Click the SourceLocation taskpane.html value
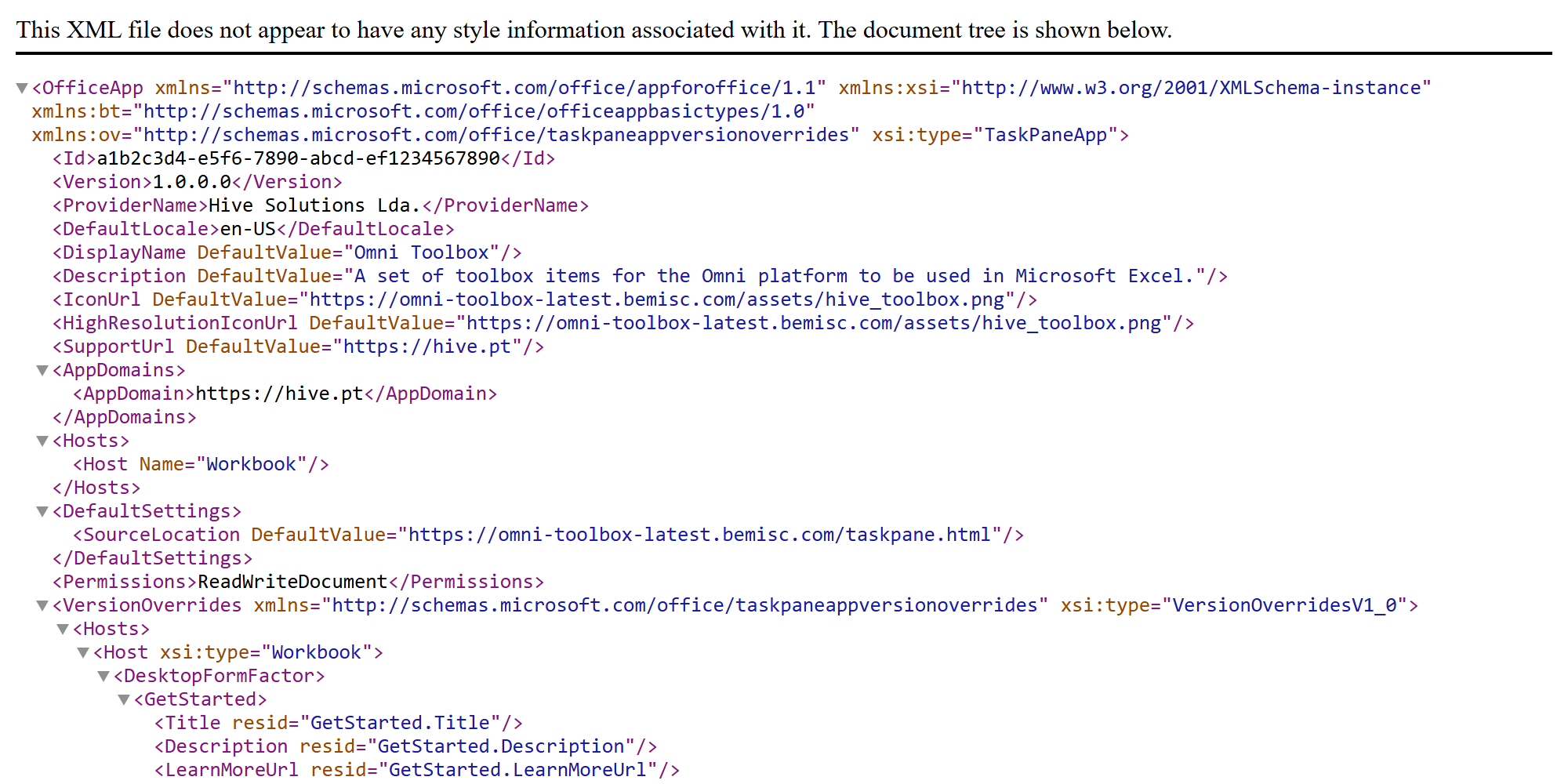The image size is (1568, 784). tap(700, 535)
